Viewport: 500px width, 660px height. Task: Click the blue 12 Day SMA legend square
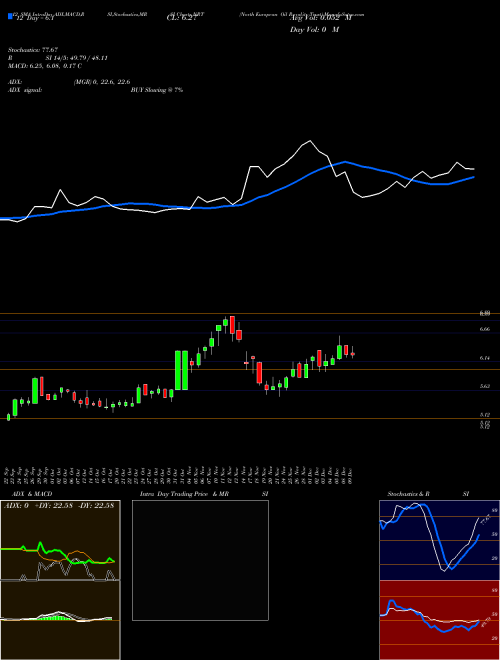tap(10, 16)
